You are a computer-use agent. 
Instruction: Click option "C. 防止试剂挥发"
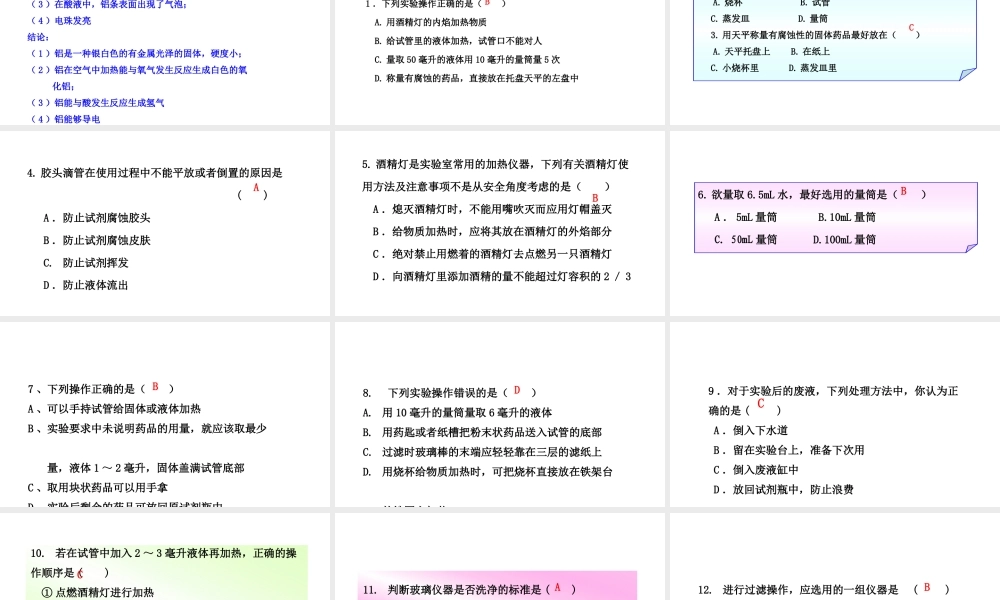coord(86,263)
